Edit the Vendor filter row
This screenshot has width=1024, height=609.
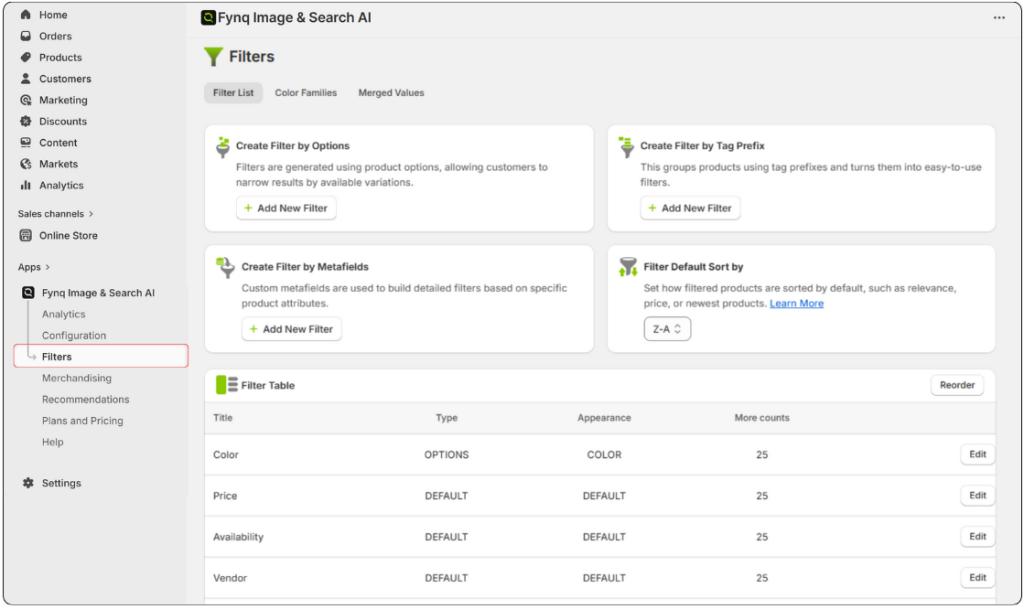pos(977,578)
